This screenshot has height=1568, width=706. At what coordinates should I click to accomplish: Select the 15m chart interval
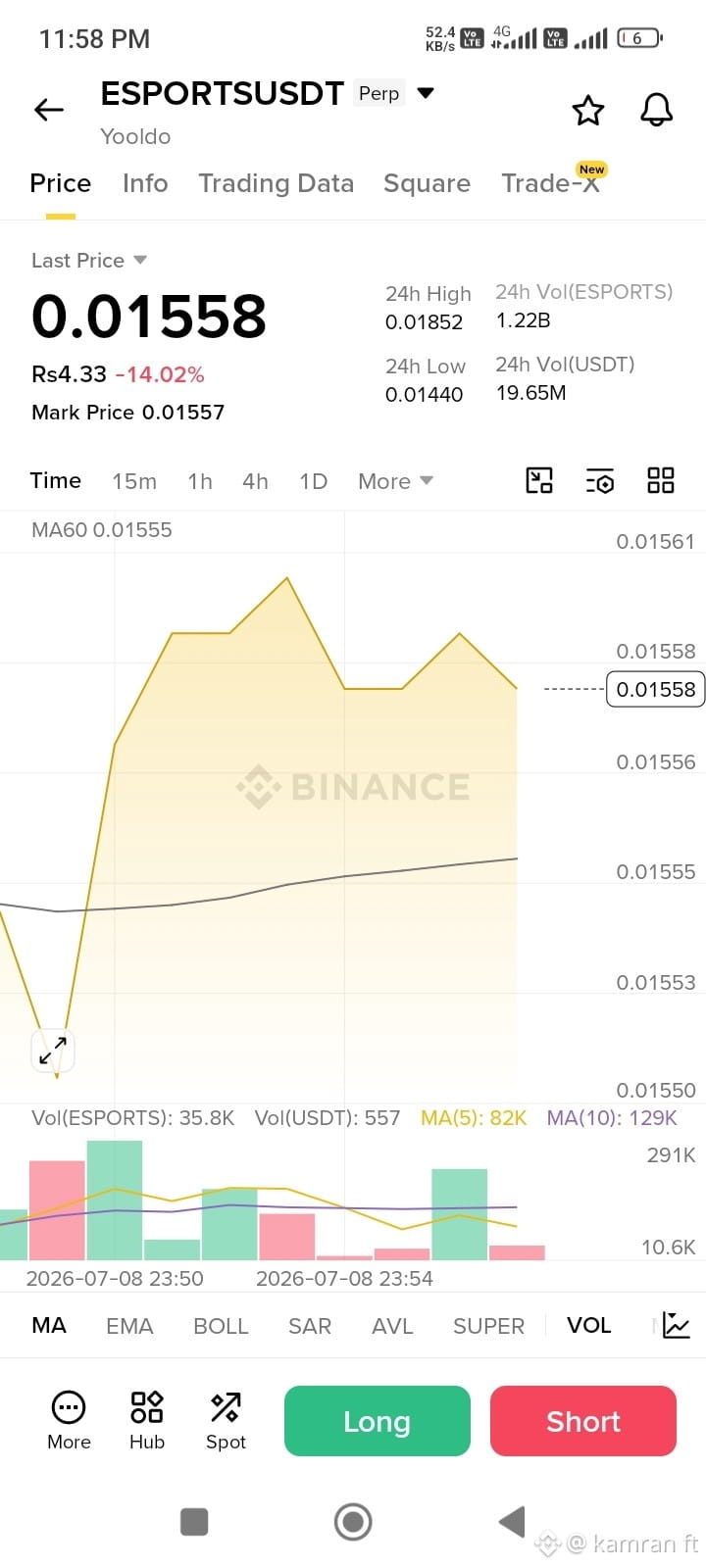coord(134,480)
